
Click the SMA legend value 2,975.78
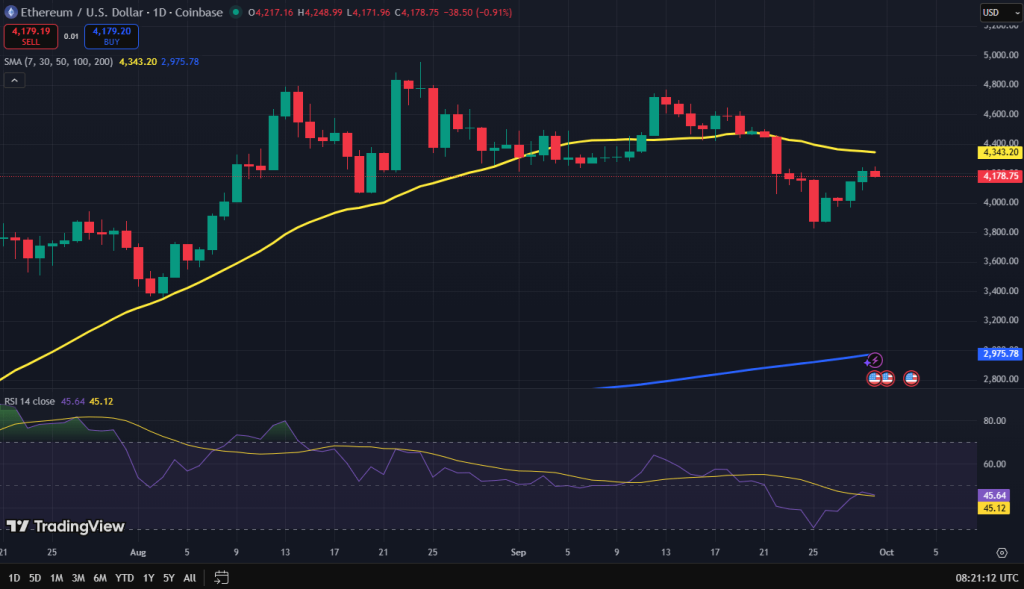point(180,61)
